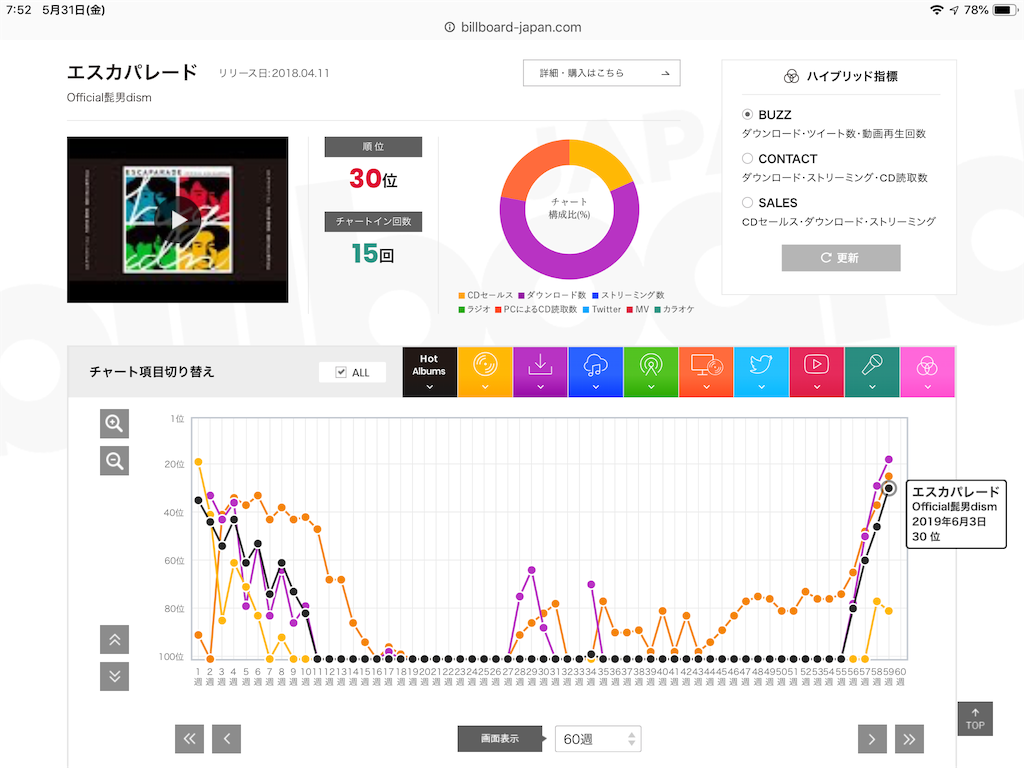Expand chevron under CD sales tab
Image resolution: width=1024 pixels, height=768 pixels.
[485, 387]
